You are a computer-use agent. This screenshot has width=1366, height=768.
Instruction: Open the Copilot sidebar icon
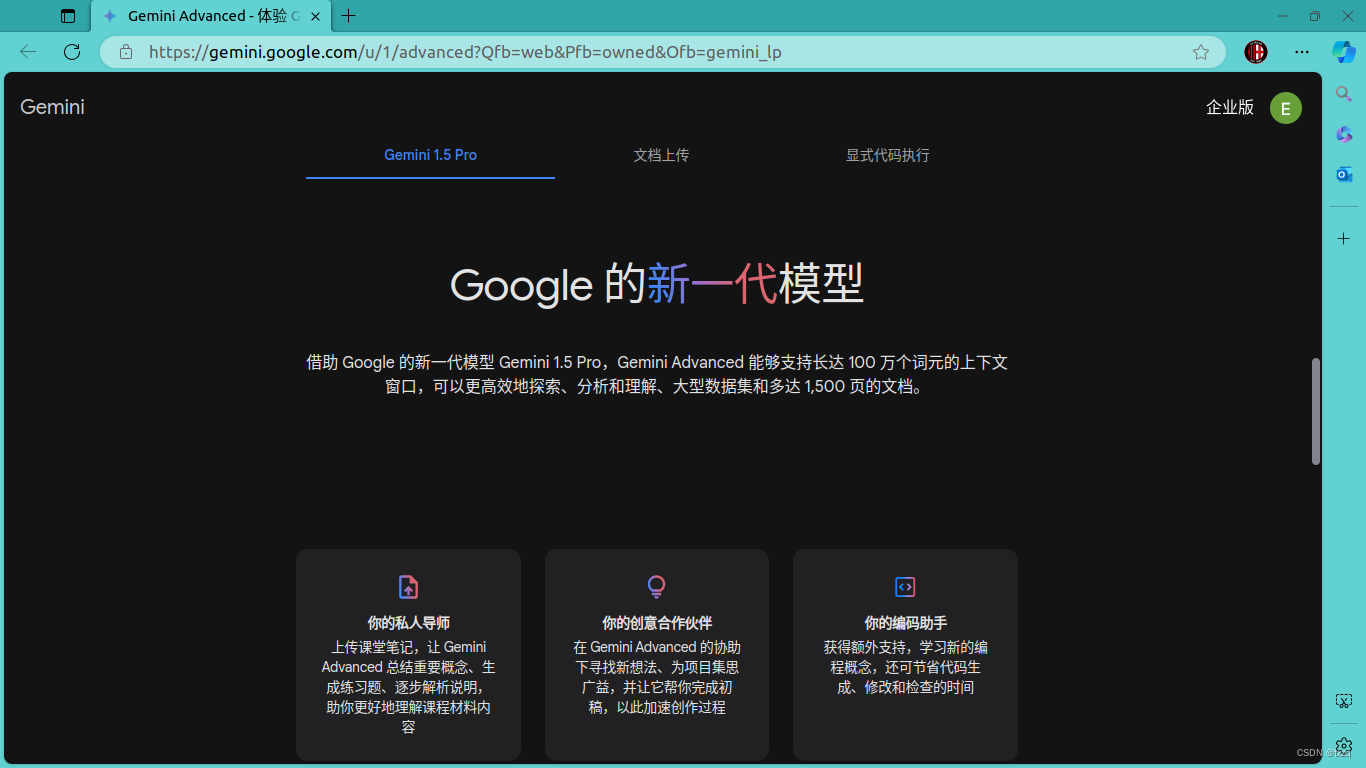coord(1344,51)
